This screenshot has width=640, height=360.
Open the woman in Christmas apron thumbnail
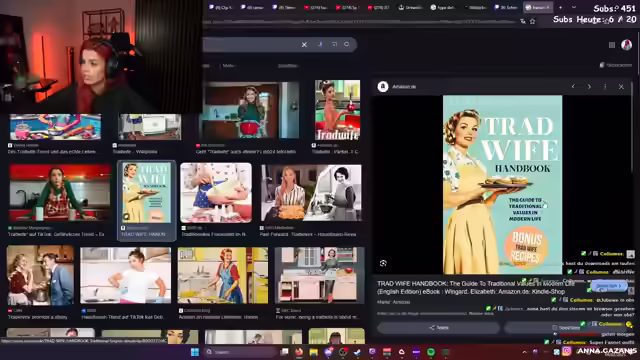[60, 193]
